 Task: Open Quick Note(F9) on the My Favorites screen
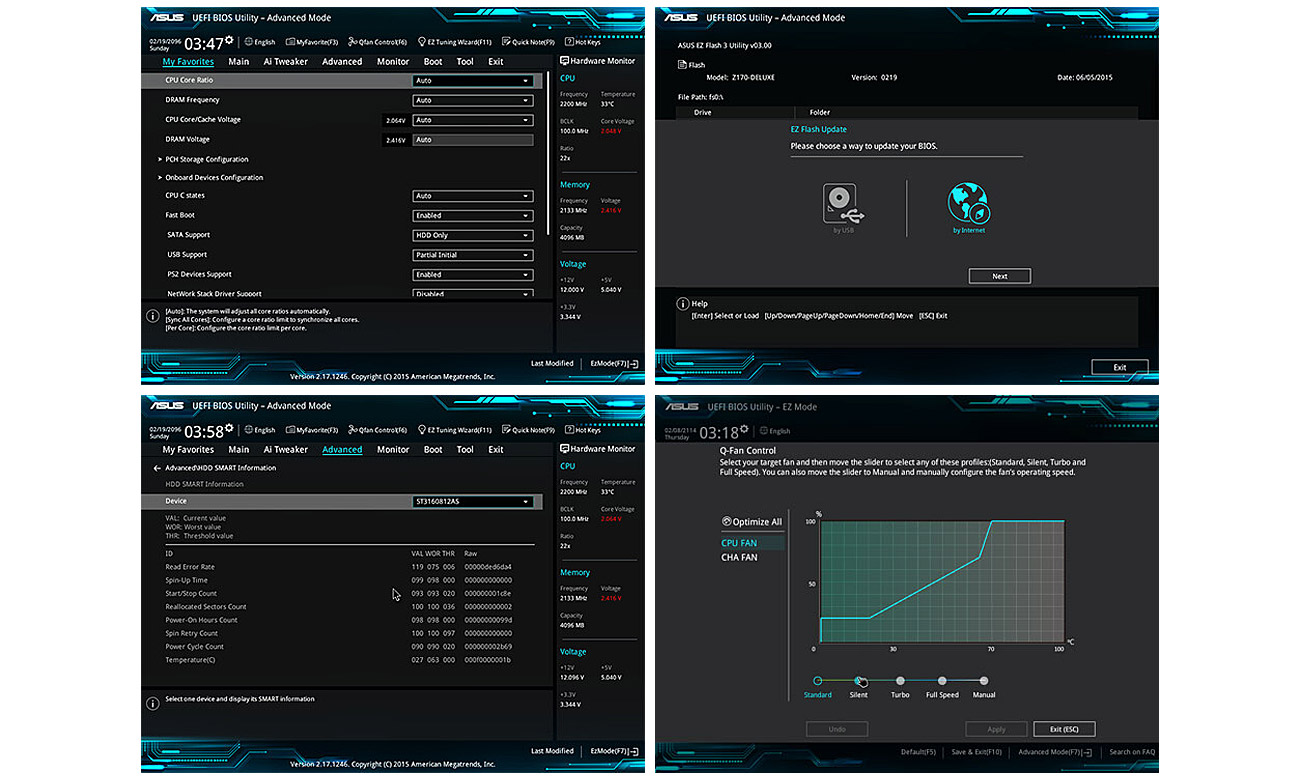528,42
